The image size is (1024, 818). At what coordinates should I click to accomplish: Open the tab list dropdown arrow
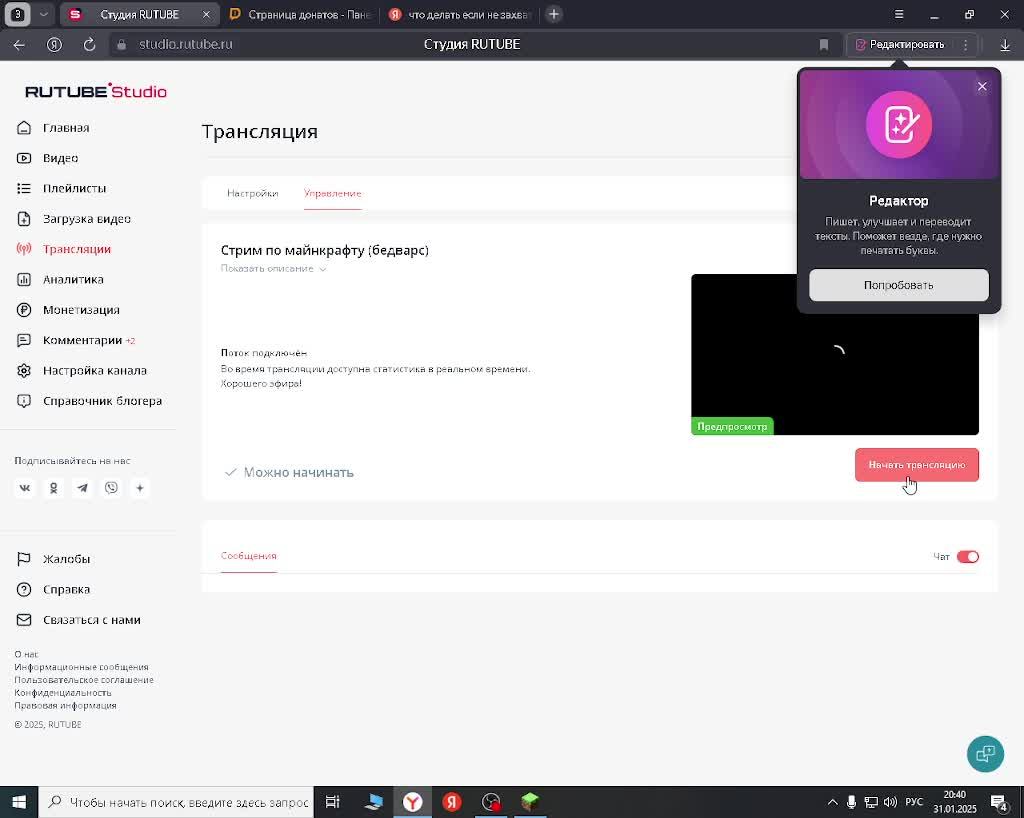pos(44,14)
